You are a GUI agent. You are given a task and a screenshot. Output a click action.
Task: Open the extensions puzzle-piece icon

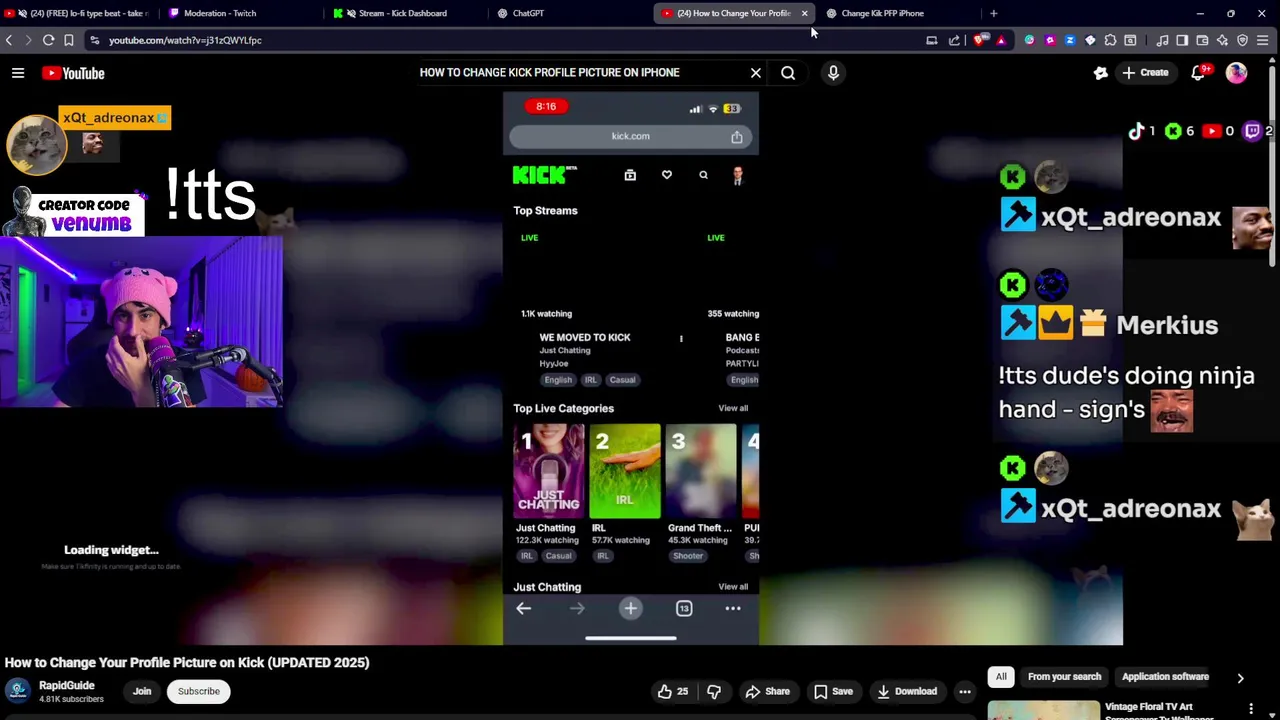(1110, 40)
